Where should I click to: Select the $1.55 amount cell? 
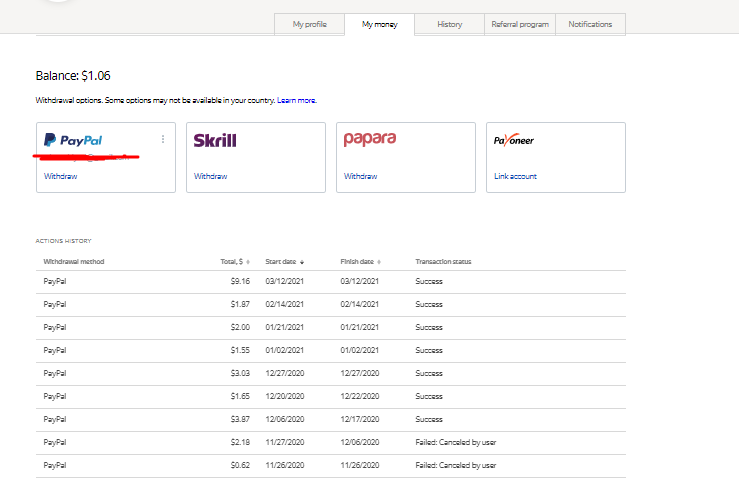click(x=240, y=351)
